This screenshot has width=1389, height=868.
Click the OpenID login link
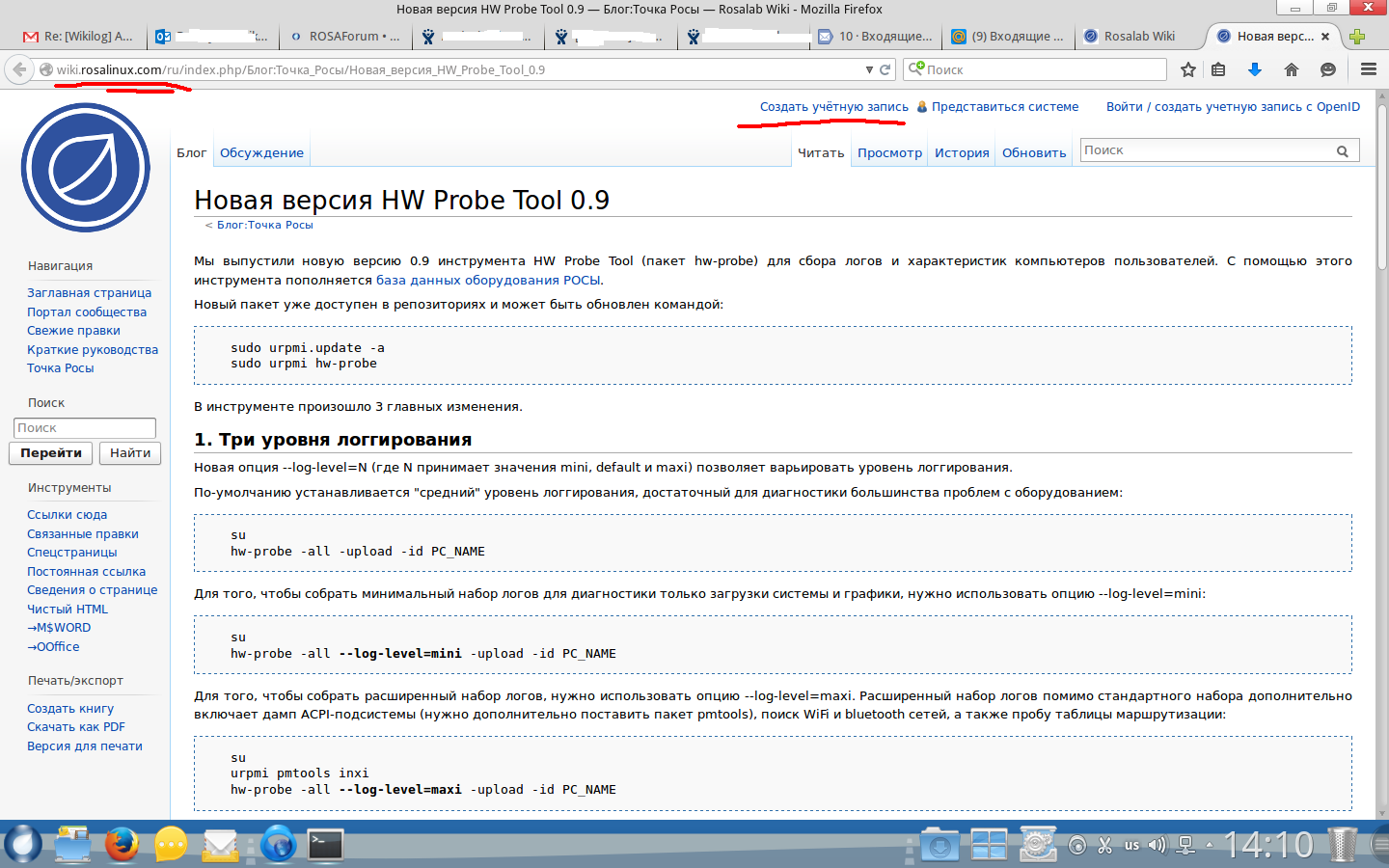point(1233,107)
